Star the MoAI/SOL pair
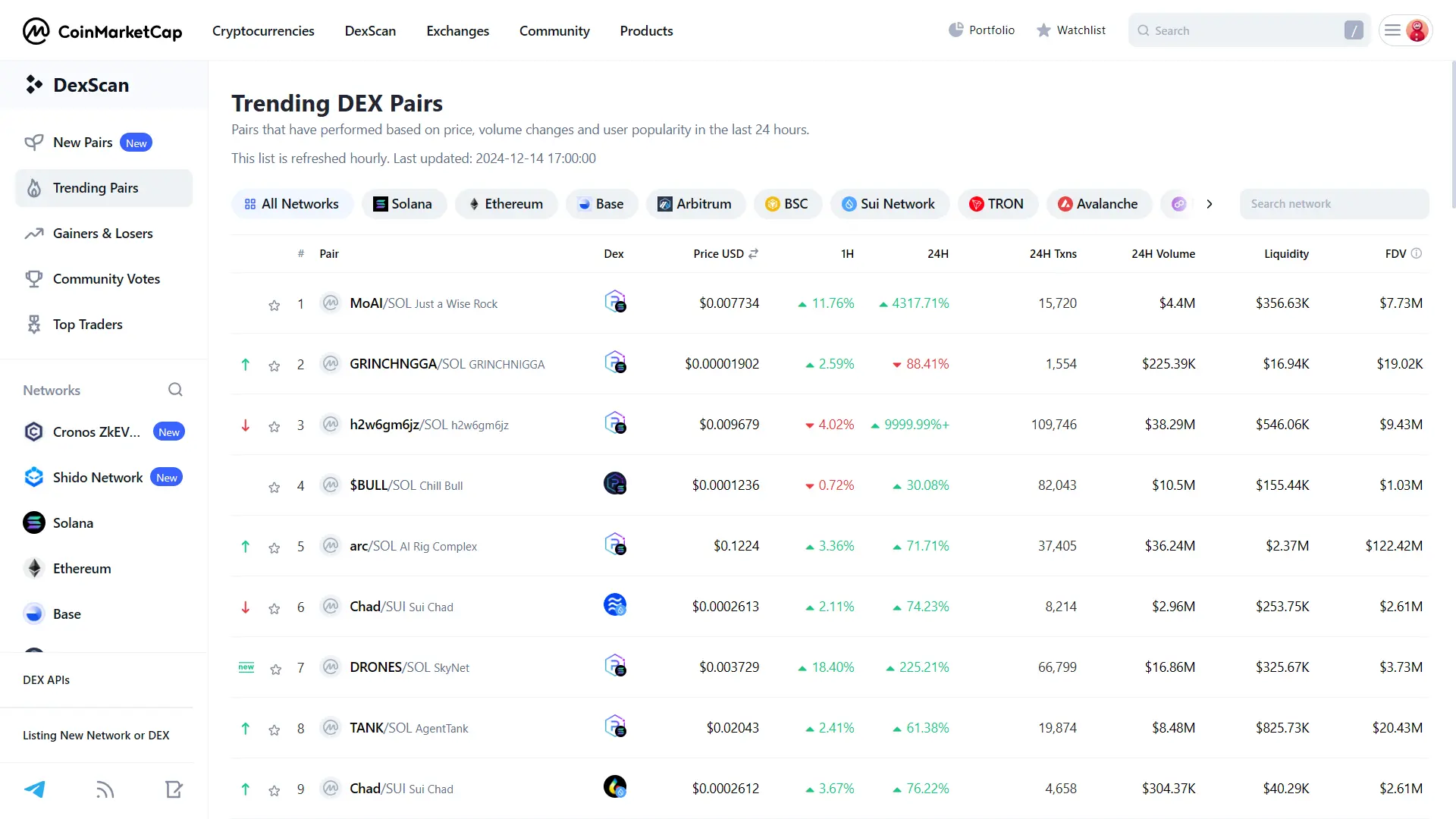 (x=274, y=305)
